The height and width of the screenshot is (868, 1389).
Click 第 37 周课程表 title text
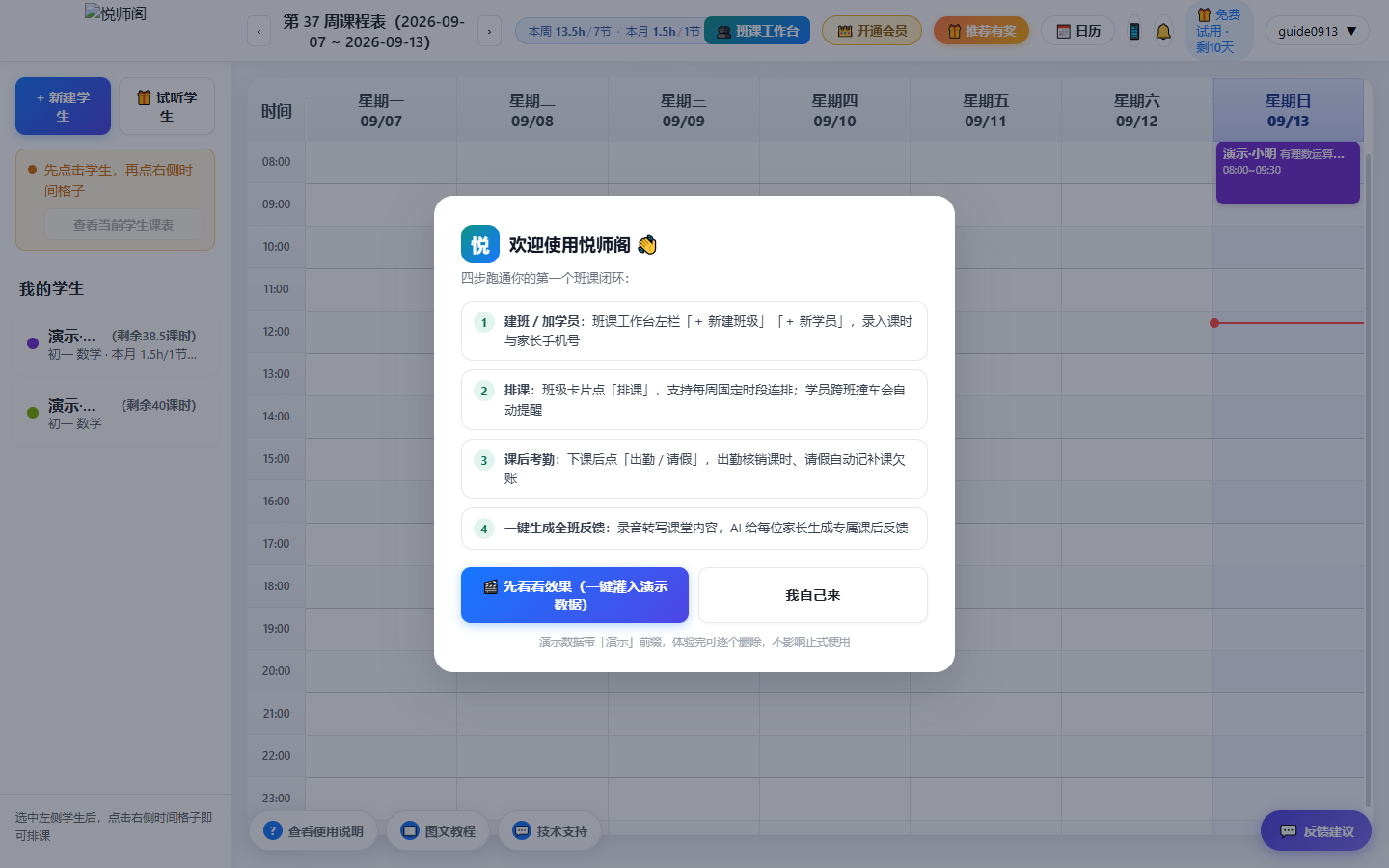pyautogui.click(x=373, y=31)
